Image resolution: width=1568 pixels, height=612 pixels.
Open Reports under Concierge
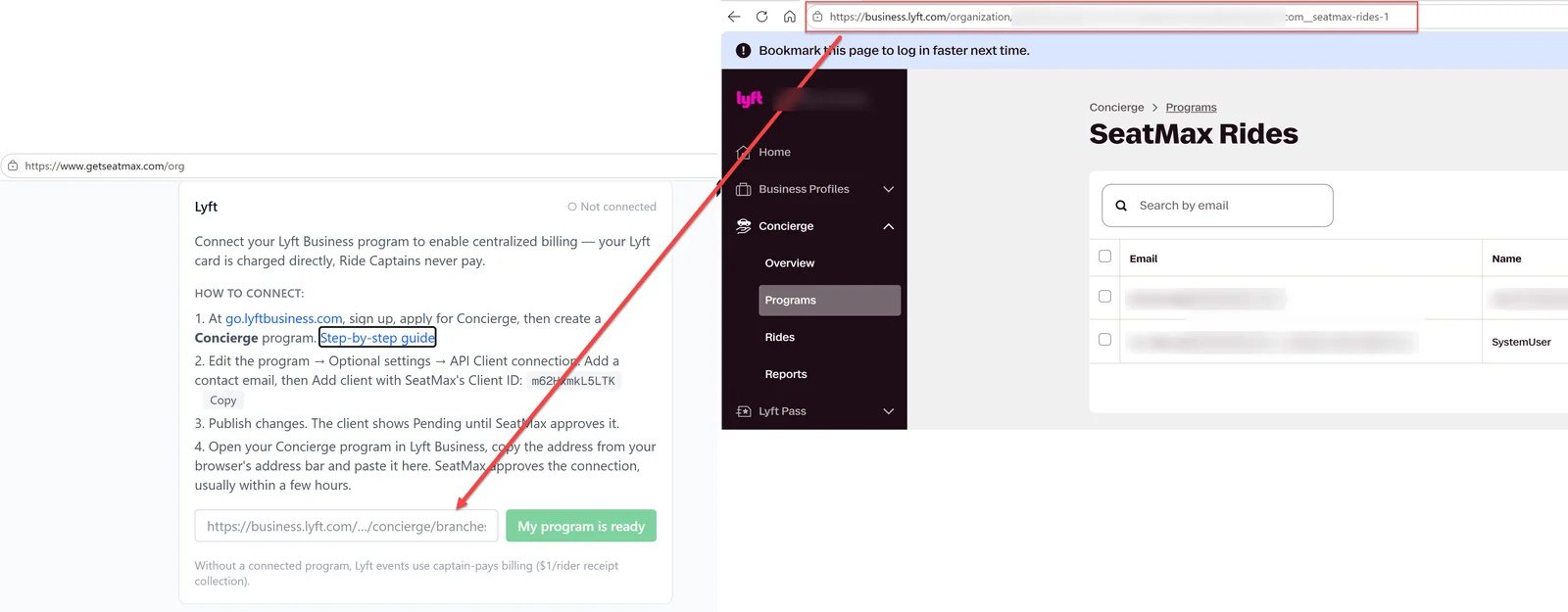786,374
